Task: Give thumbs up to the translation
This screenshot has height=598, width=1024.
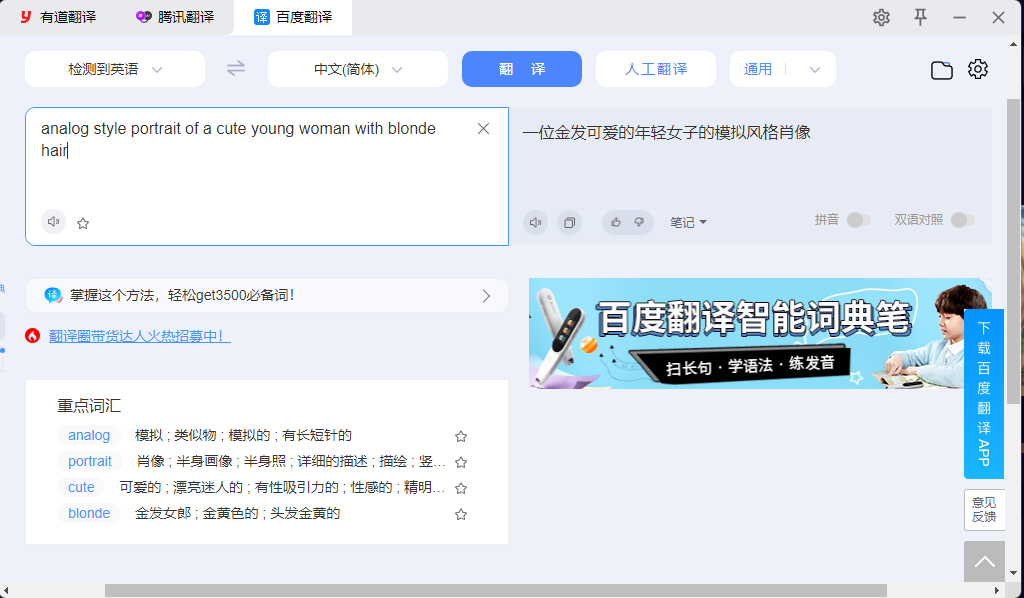Action: (x=615, y=223)
